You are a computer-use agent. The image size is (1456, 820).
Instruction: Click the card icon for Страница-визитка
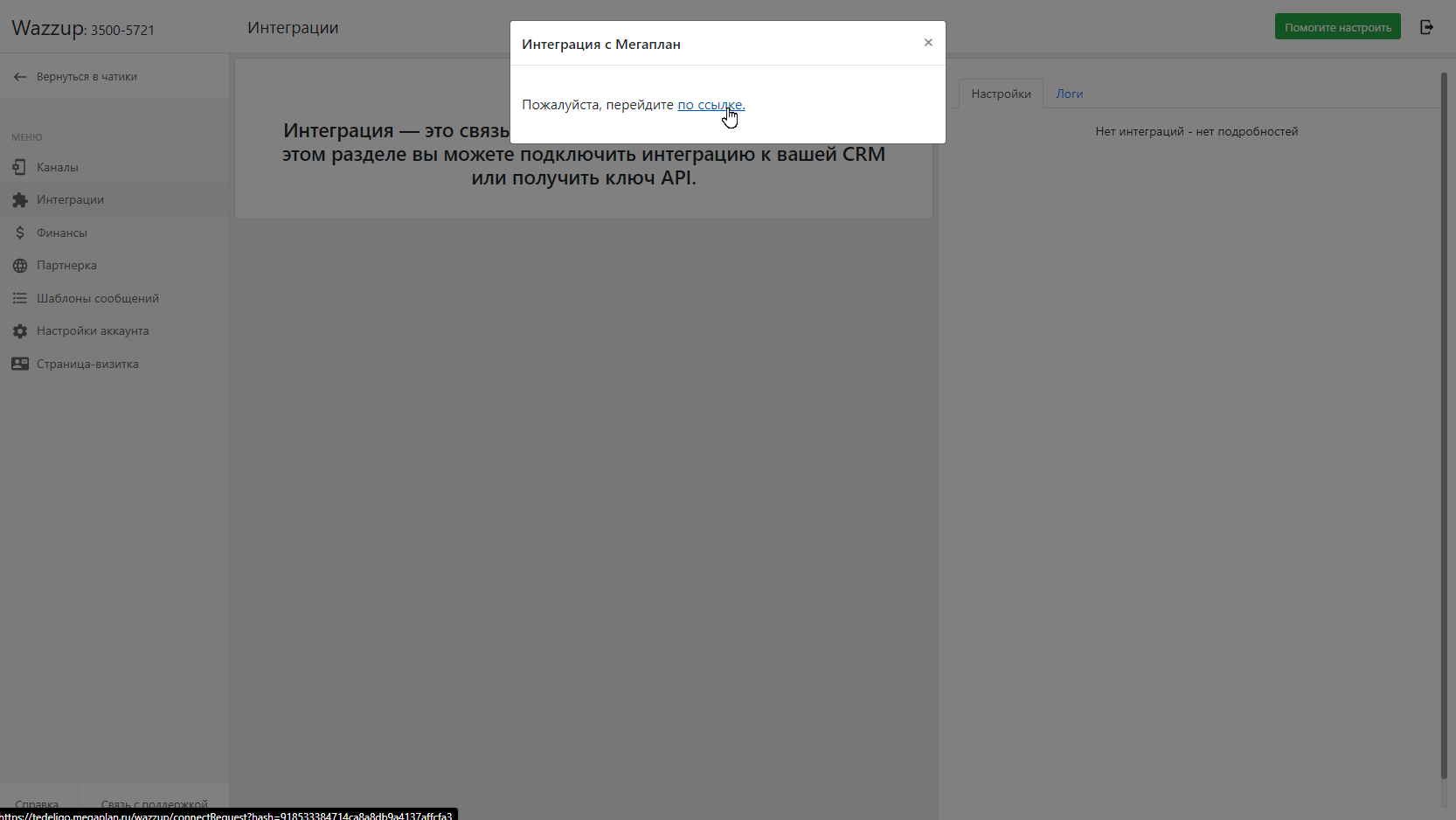[19, 364]
